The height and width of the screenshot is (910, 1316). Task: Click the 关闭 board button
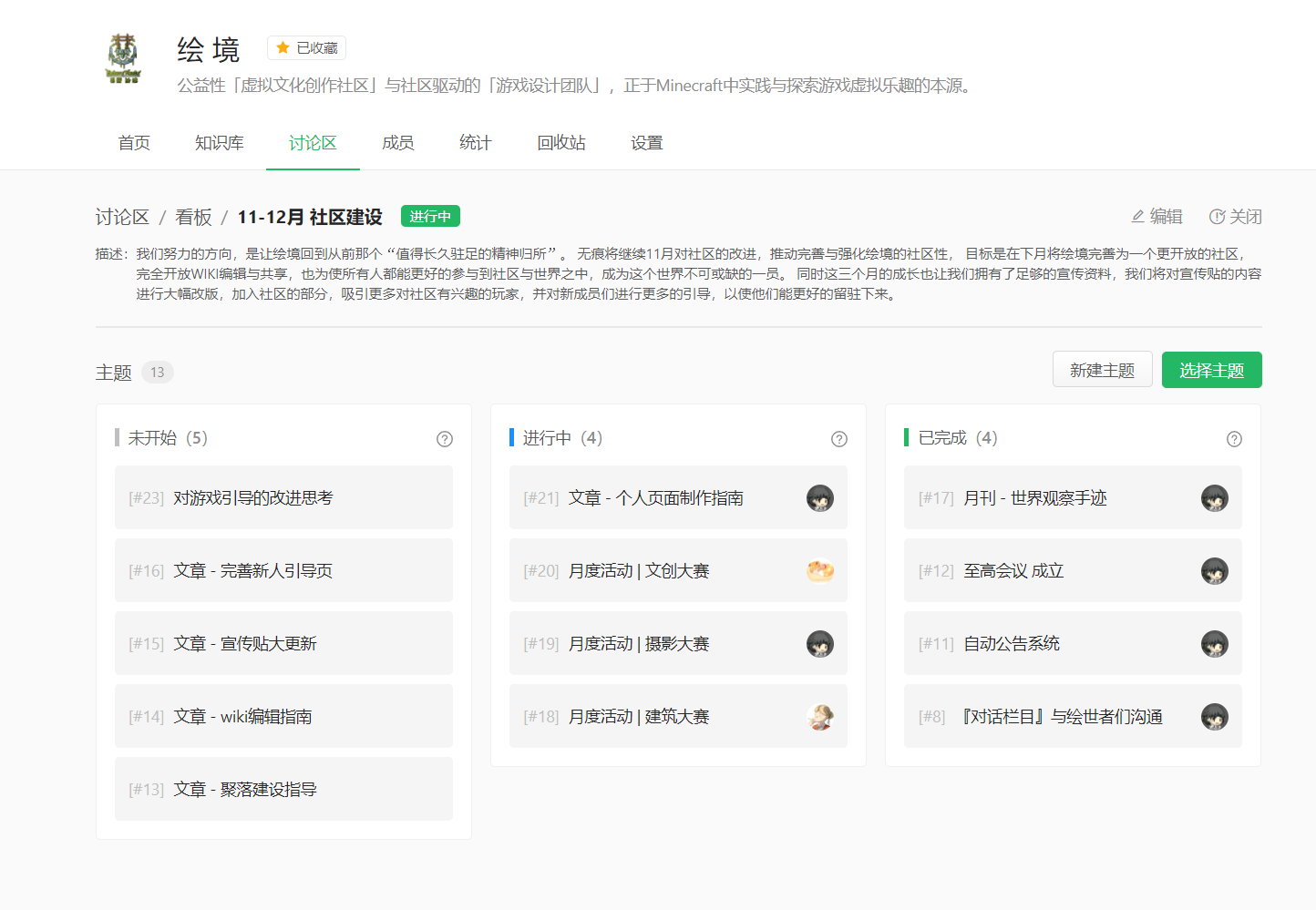[x=1235, y=216]
